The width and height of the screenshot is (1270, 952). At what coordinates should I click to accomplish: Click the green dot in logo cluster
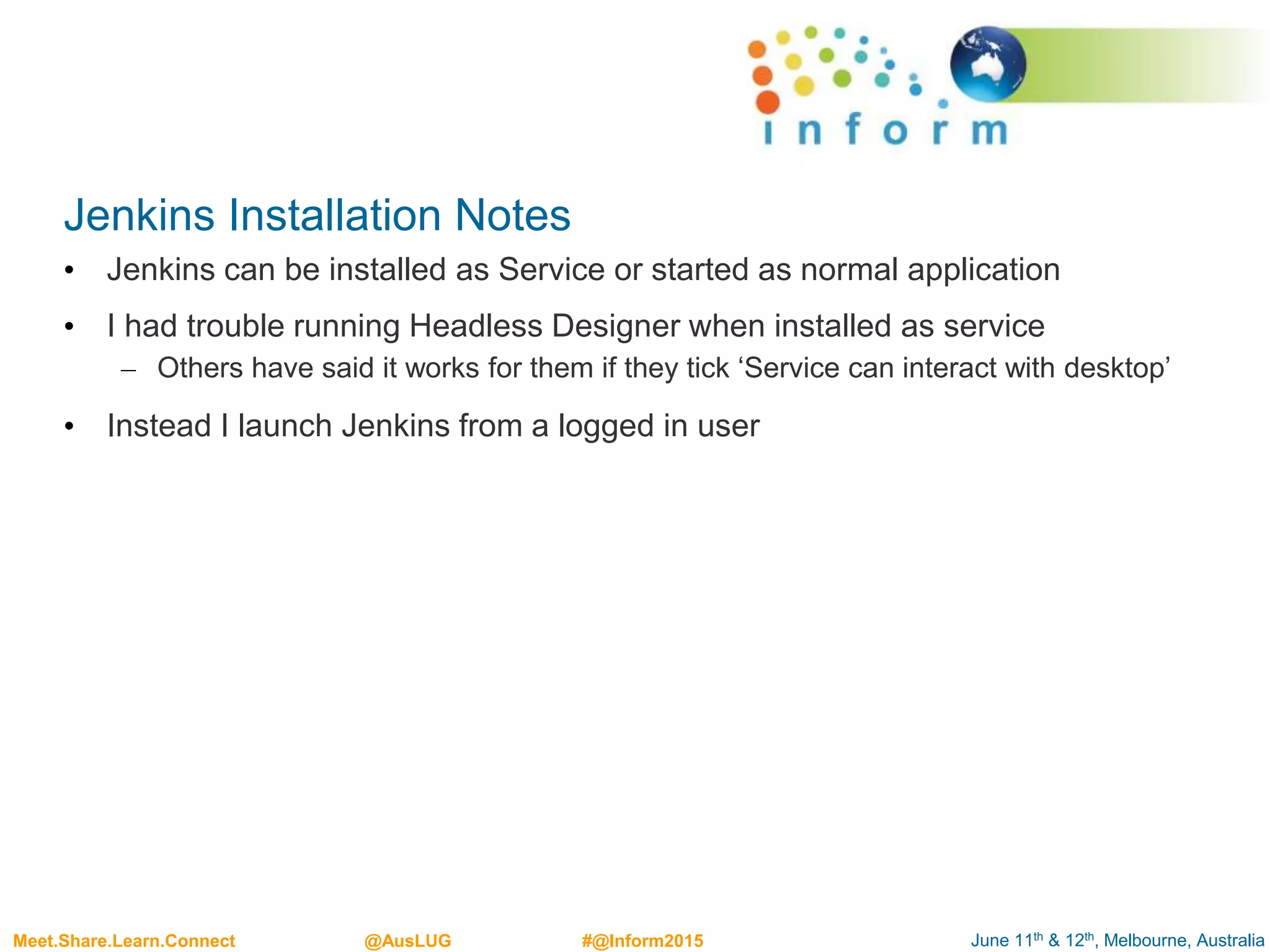pos(842,78)
